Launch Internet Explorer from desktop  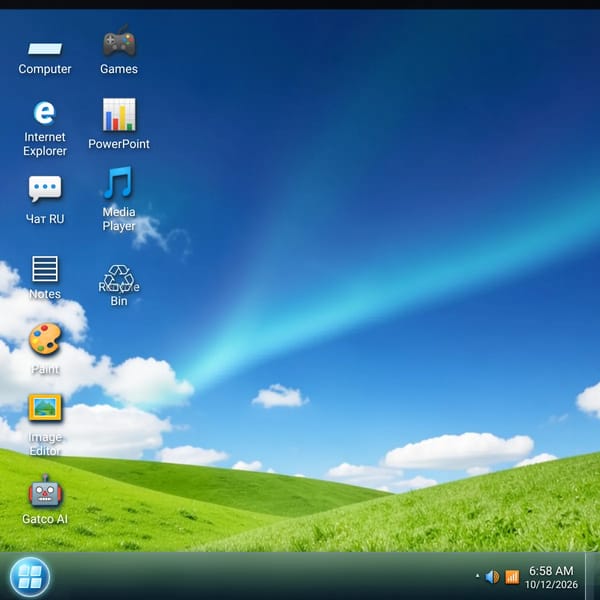point(45,113)
